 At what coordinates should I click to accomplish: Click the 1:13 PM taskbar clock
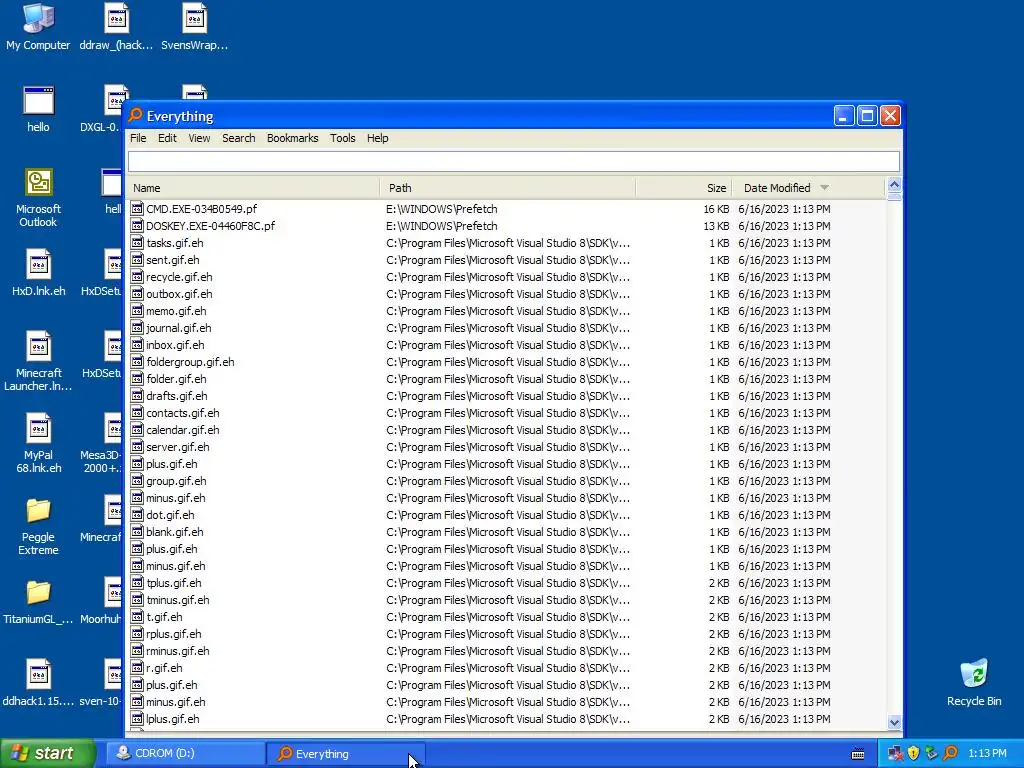click(987, 753)
